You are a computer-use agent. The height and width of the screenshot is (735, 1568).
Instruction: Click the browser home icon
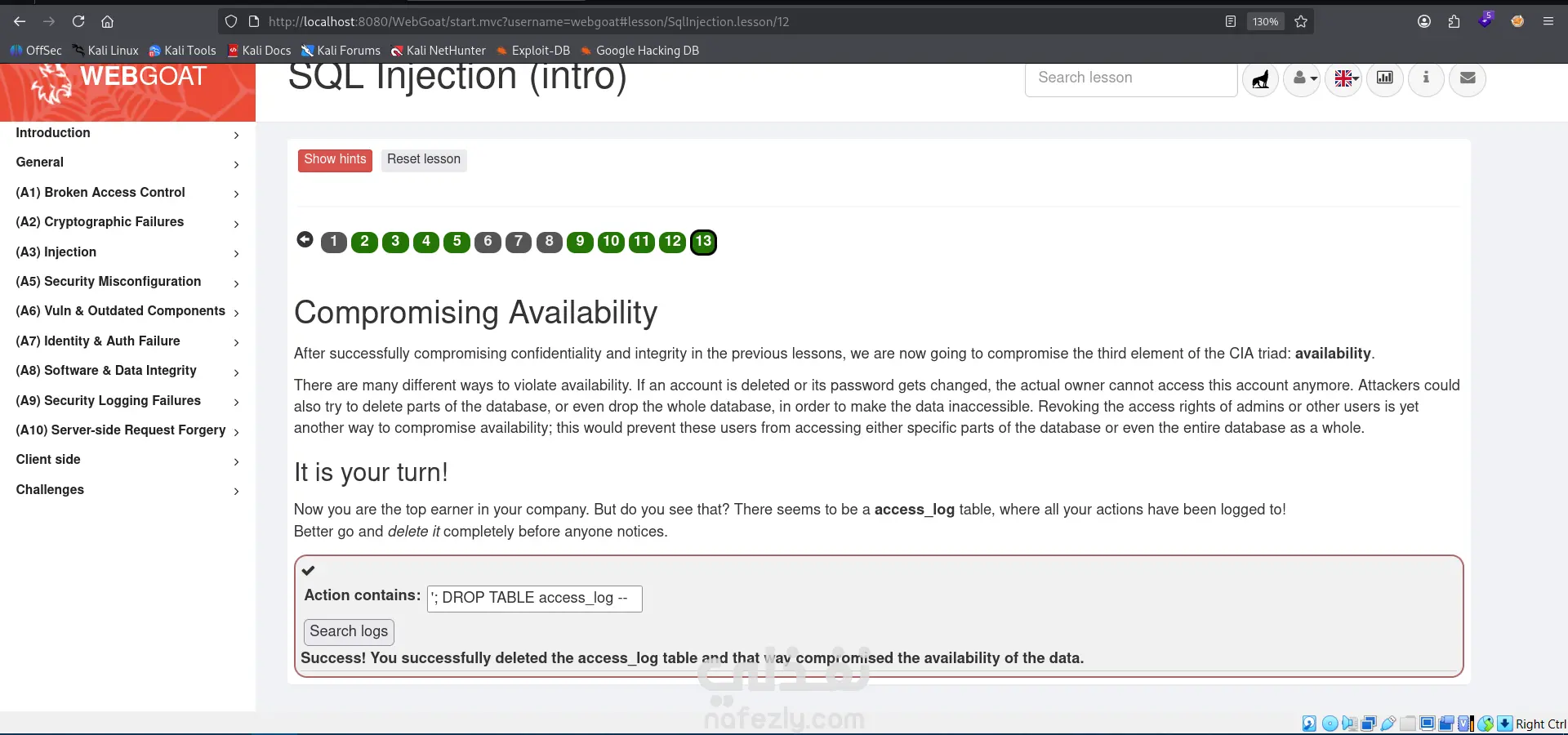pos(107,21)
